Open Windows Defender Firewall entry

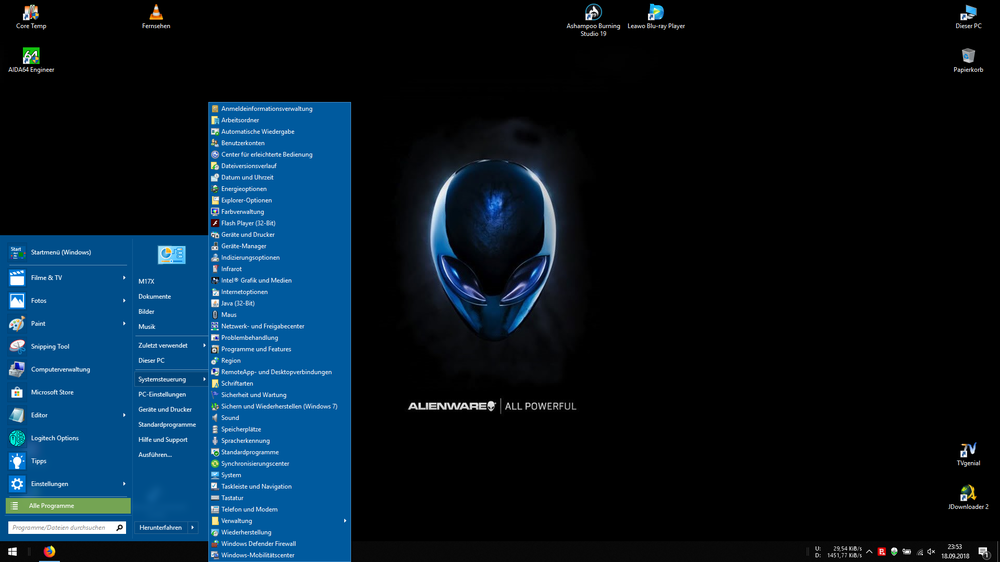click(258, 544)
